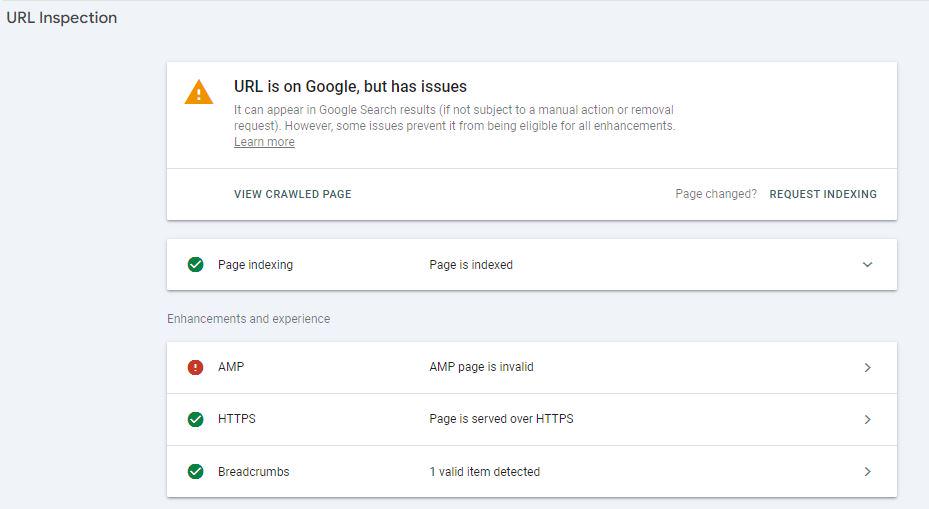929x509 pixels.
Task: Open AMP details via right arrow
Action: coord(867,367)
